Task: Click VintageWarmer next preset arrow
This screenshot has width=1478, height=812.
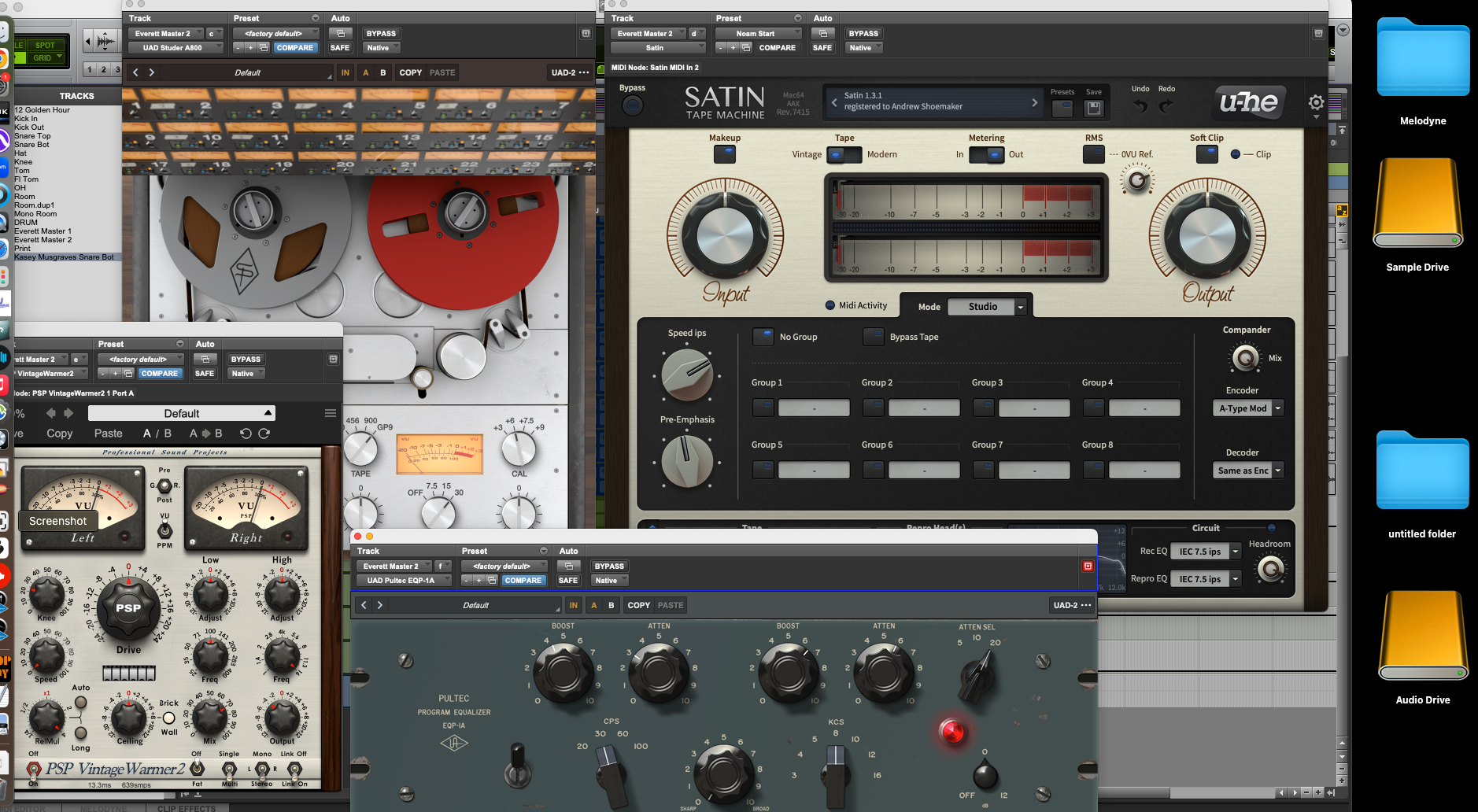Action: (x=68, y=413)
